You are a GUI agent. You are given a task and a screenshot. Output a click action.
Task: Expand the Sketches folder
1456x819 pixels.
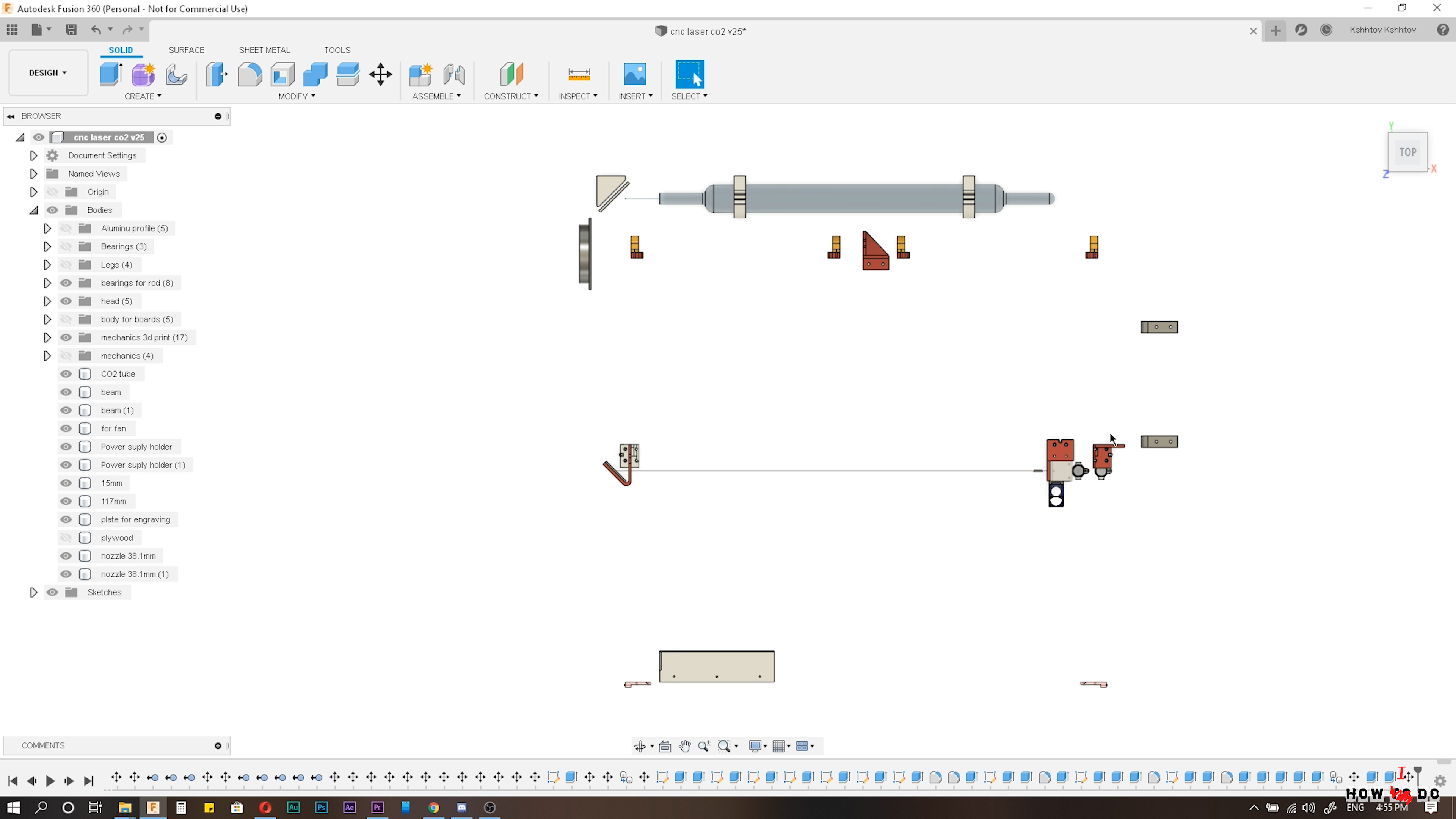(33, 592)
